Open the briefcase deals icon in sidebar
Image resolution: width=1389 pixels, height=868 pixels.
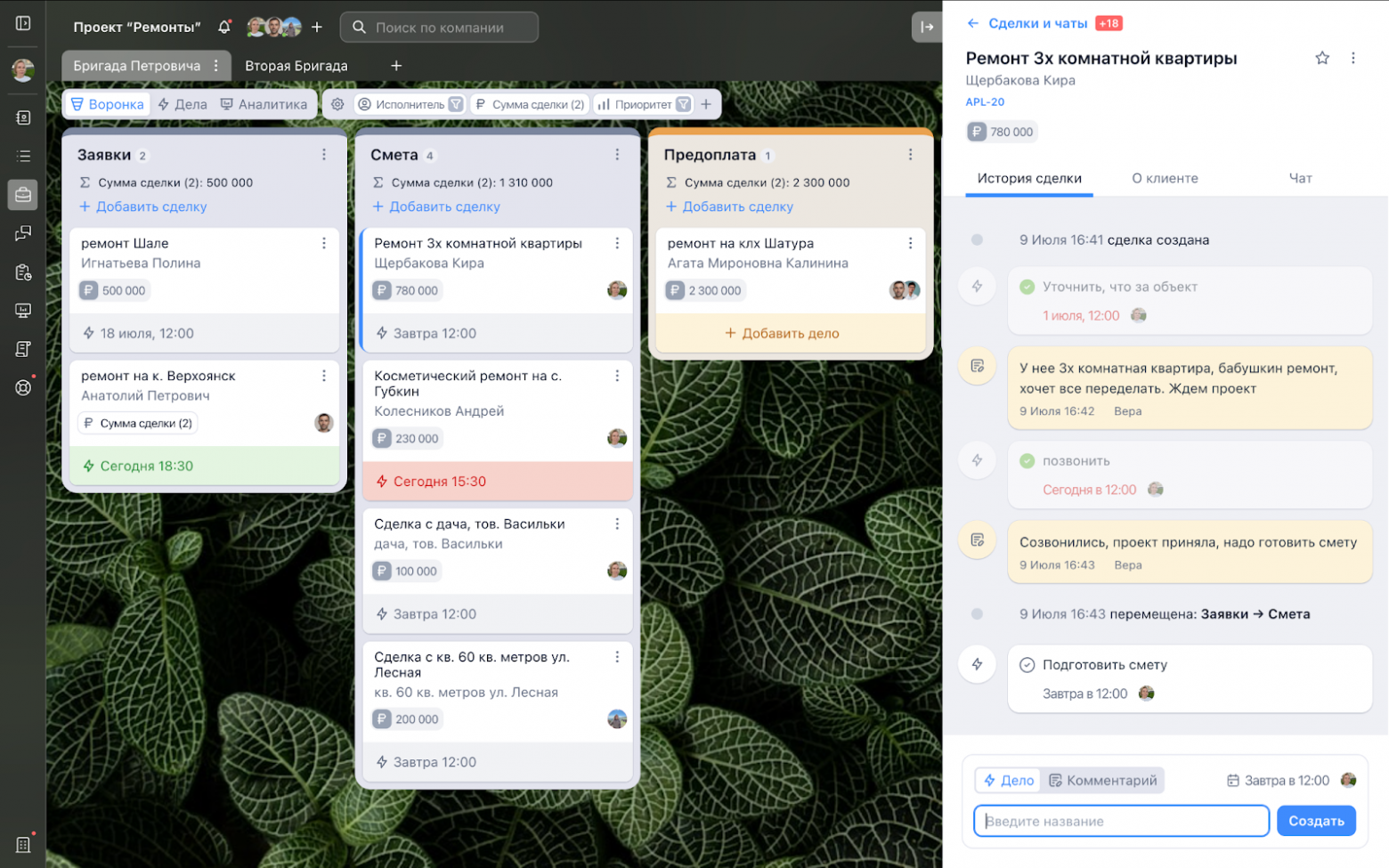click(23, 194)
